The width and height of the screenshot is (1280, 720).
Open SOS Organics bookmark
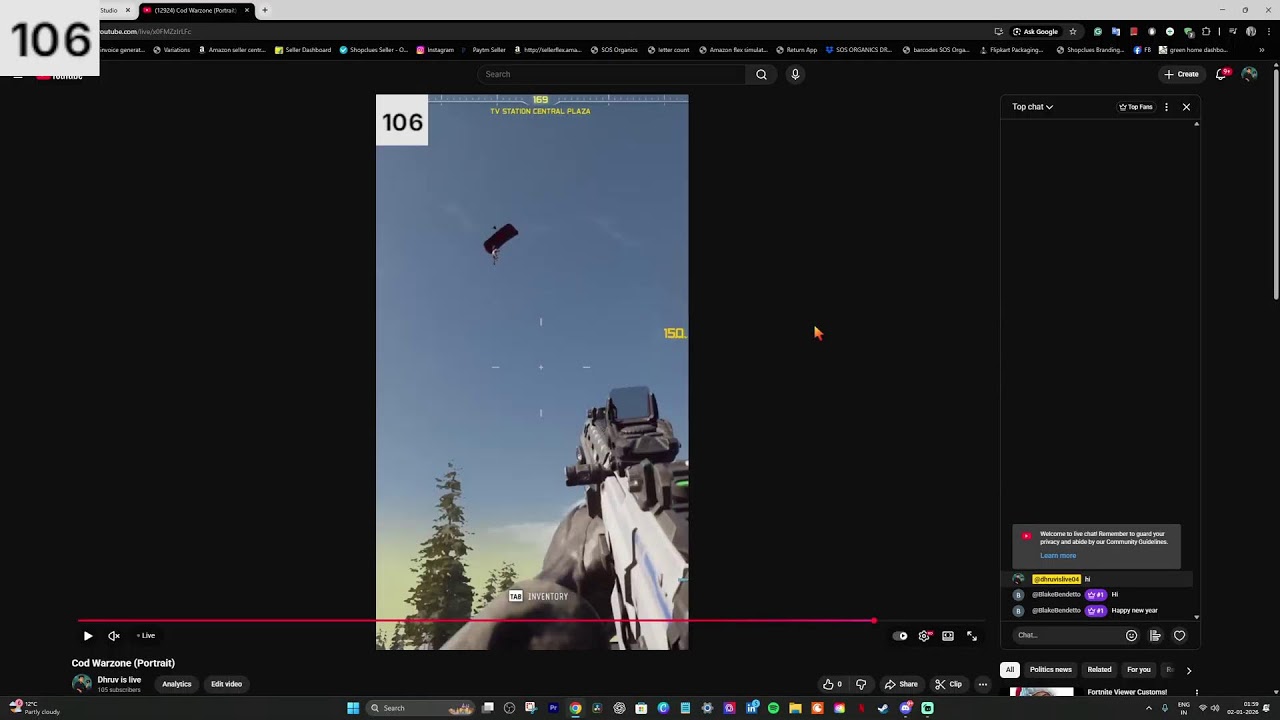click(614, 50)
